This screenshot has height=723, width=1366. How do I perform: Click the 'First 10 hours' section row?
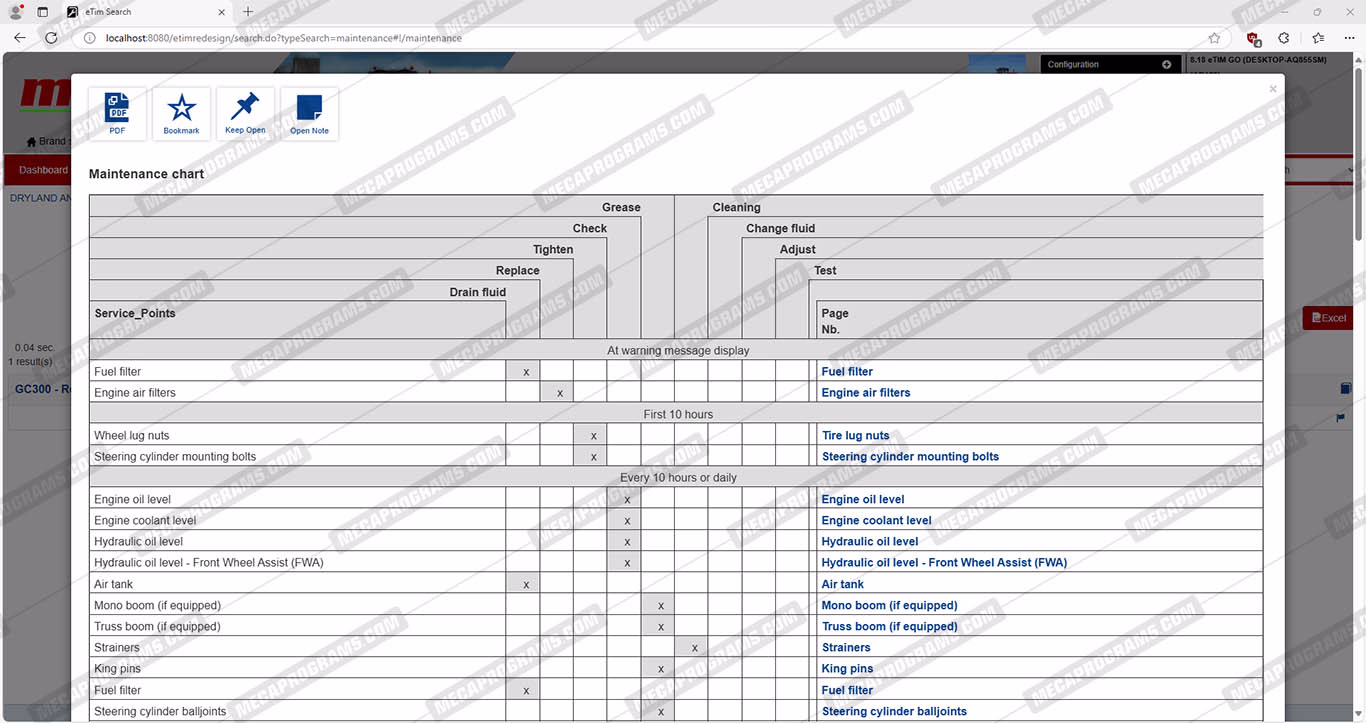(676, 414)
